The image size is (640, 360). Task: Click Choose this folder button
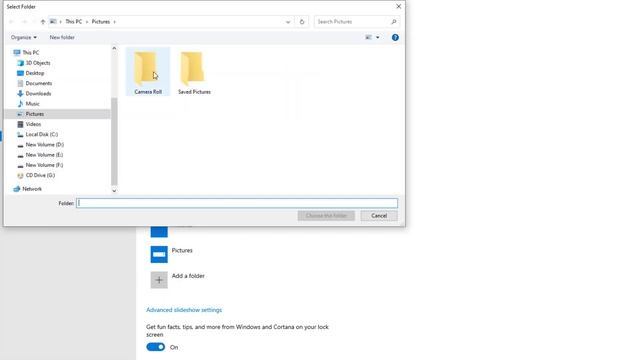coord(326,216)
